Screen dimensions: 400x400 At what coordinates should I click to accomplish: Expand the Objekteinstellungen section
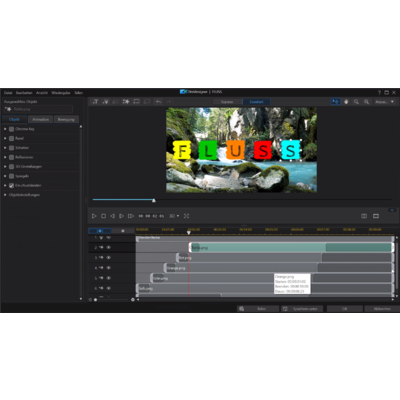[24, 195]
